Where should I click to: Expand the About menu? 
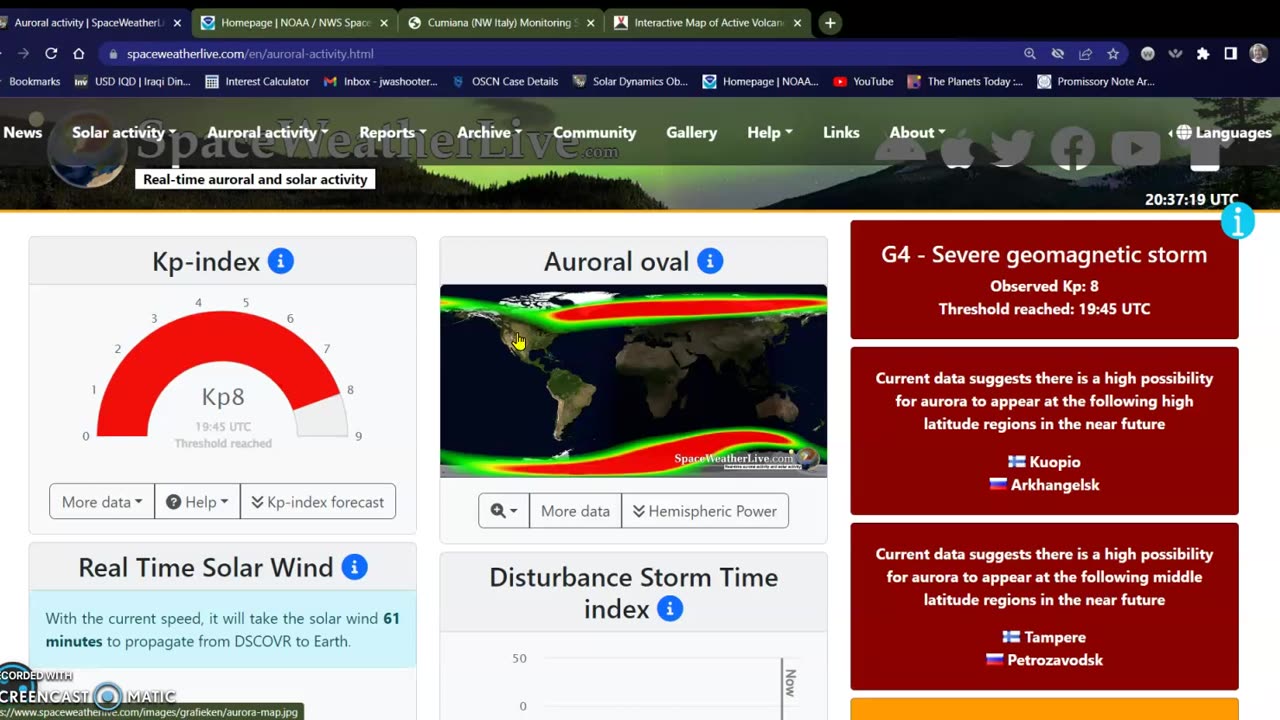pyautogui.click(x=917, y=132)
